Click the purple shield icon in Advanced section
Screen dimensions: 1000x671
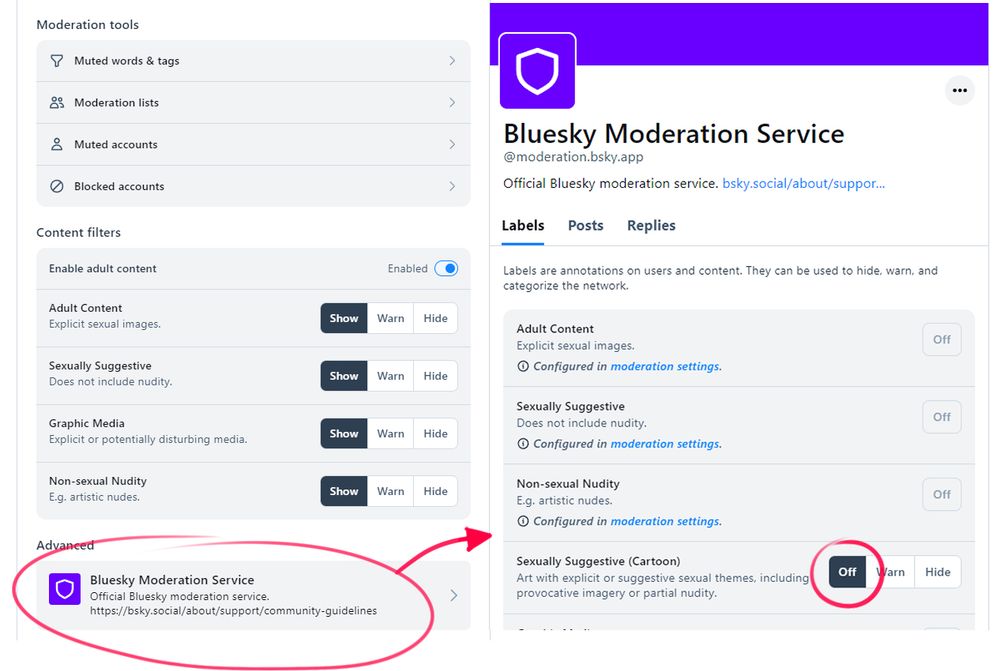(x=64, y=589)
